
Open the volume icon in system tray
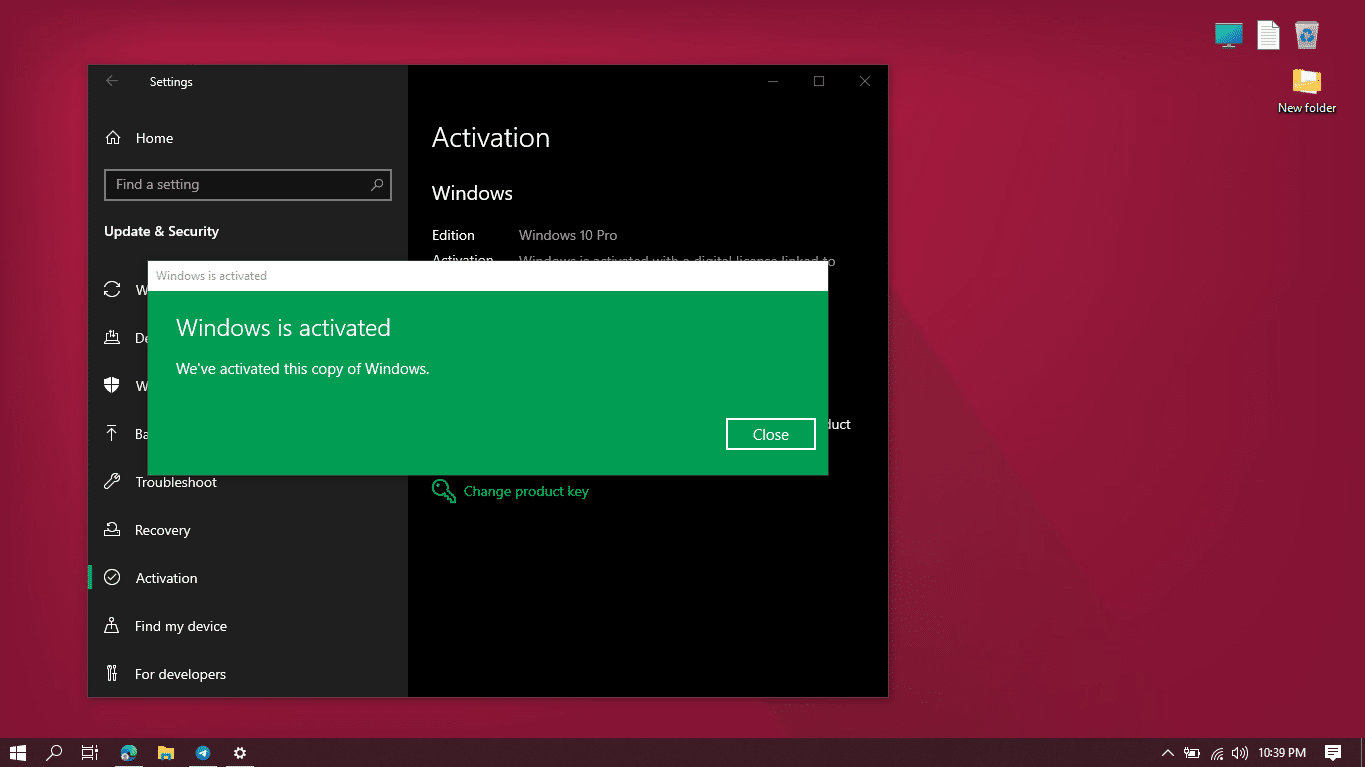click(1240, 753)
